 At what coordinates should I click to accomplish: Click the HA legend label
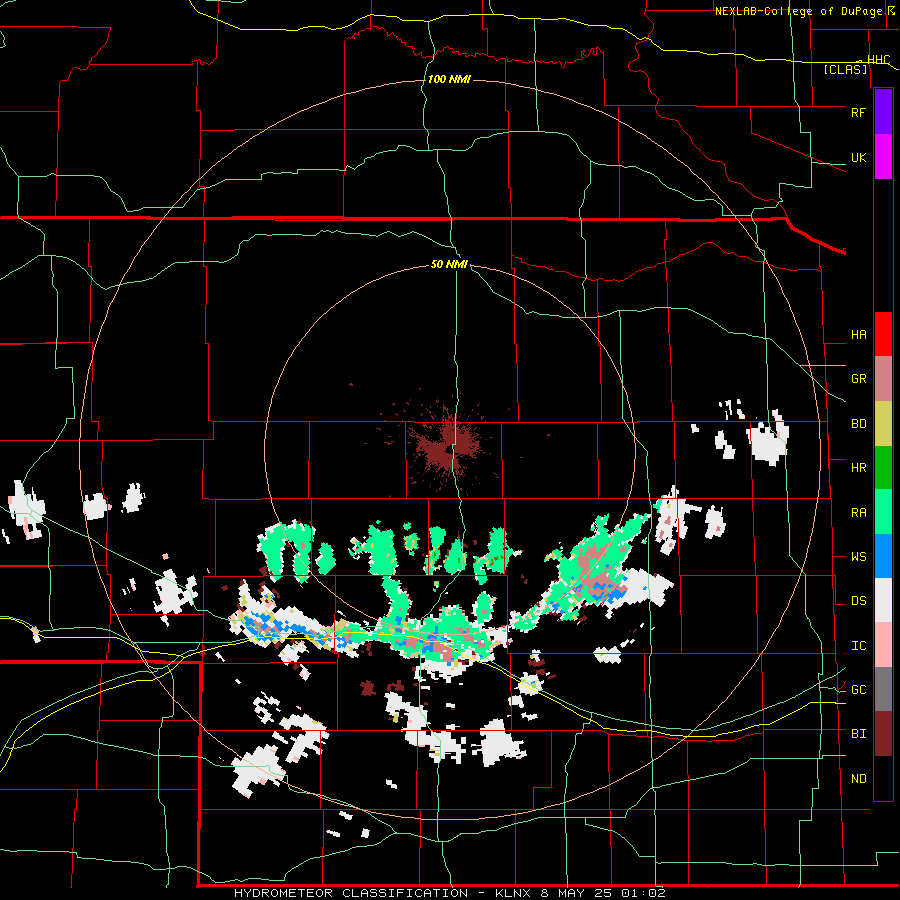858,335
